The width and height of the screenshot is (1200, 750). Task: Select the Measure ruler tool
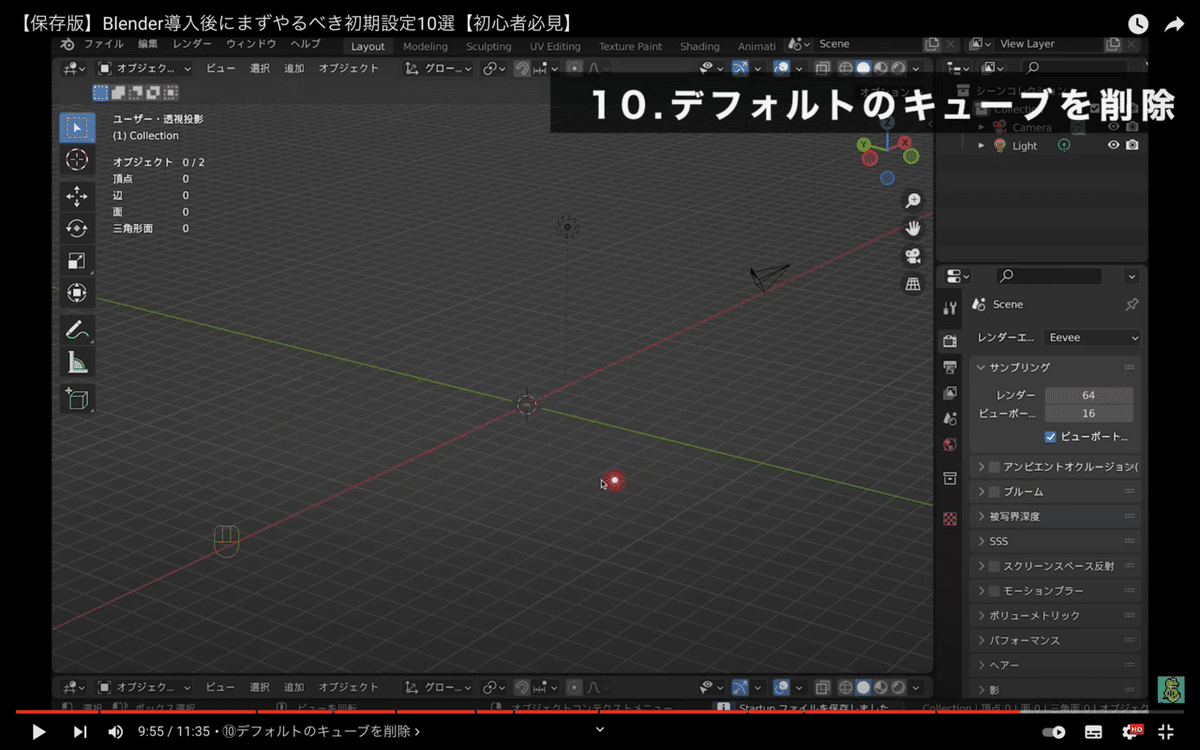pyautogui.click(x=77, y=362)
